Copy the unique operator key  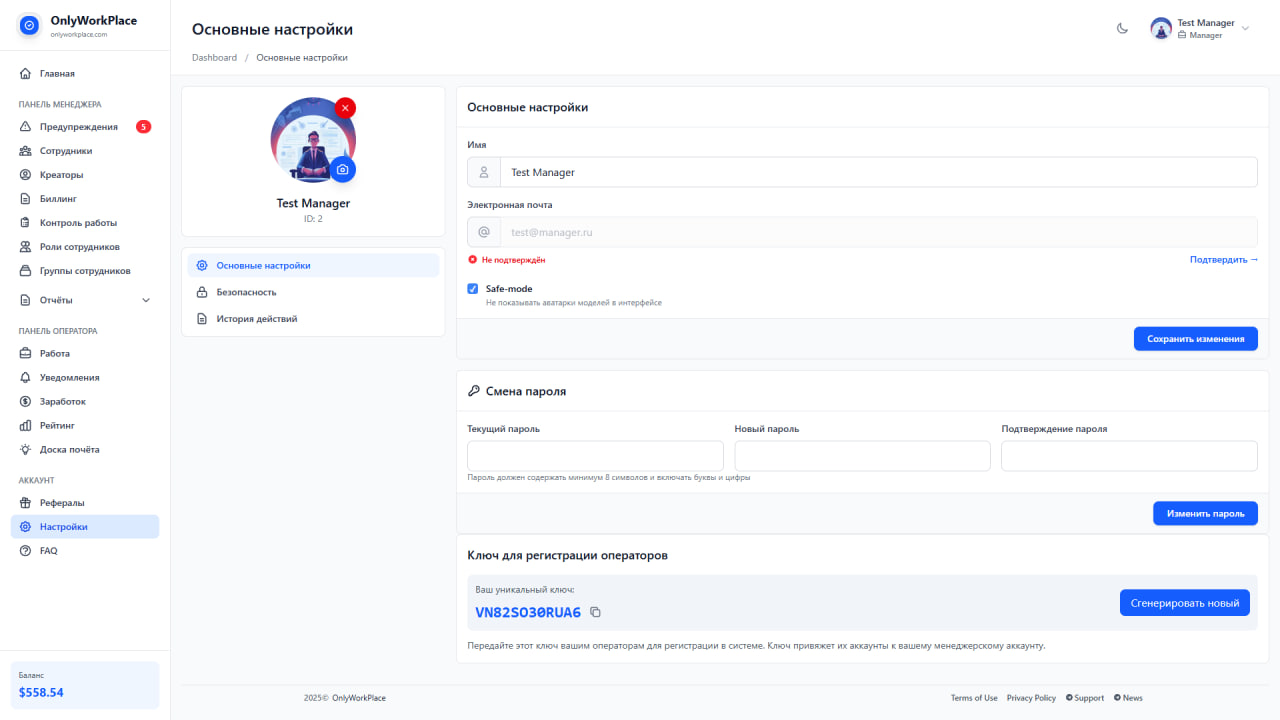tap(595, 611)
